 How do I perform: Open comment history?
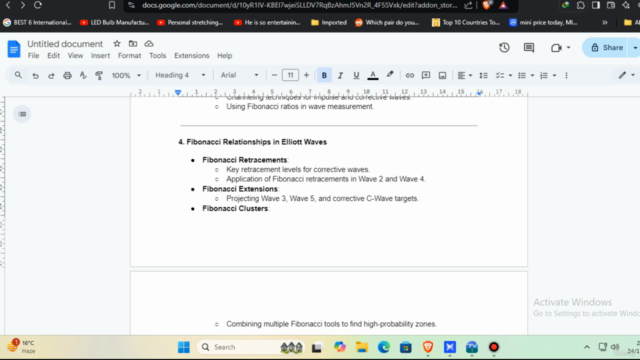tap(529, 47)
